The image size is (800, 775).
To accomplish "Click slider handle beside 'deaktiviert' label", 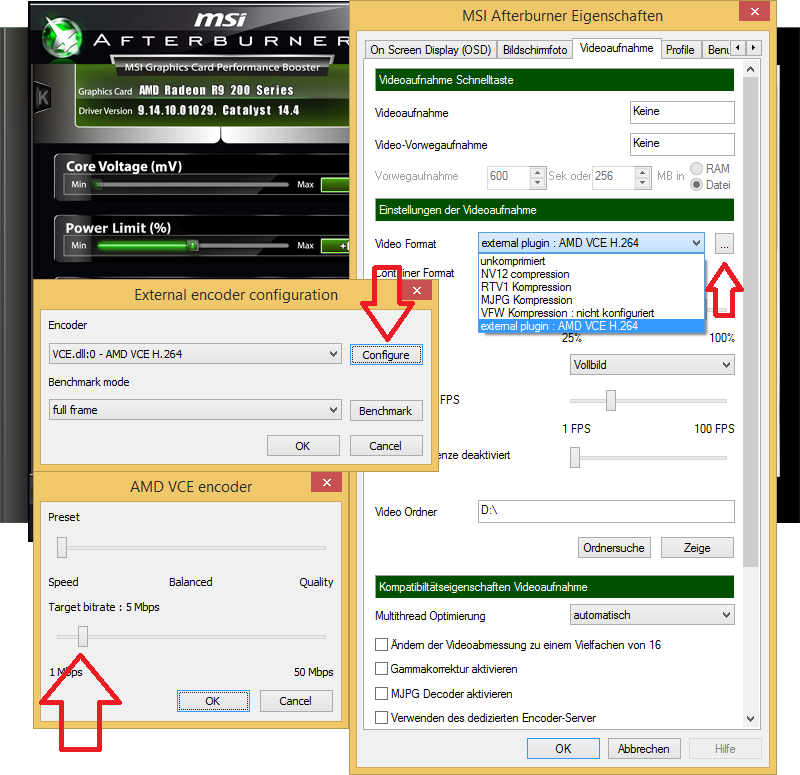I will click(x=575, y=457).
